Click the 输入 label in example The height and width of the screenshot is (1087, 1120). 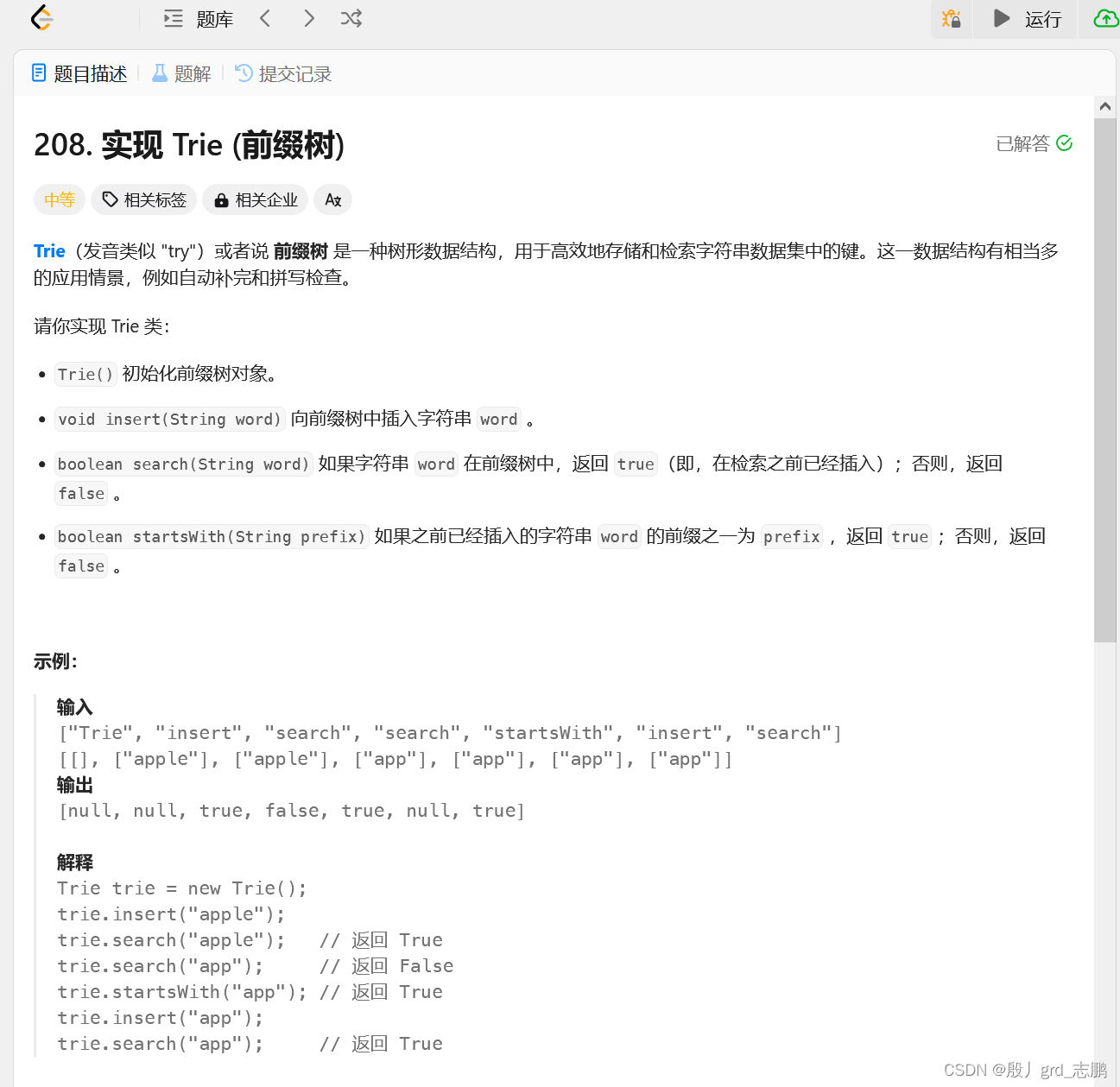point(74,707)
